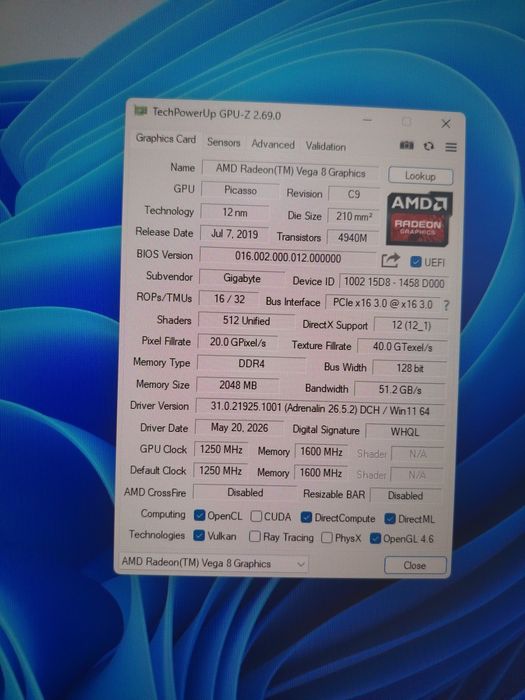Click the Revision field C9
Viewport: 525px width, 700px height.
354,194
